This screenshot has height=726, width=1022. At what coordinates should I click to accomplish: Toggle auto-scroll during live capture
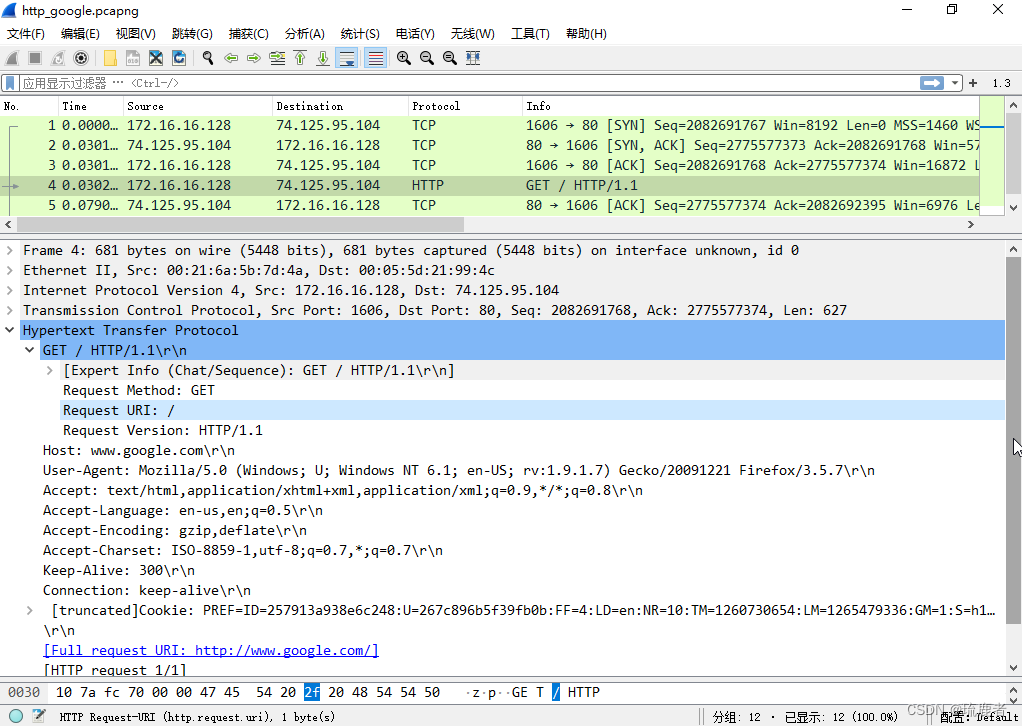point(347,58)
